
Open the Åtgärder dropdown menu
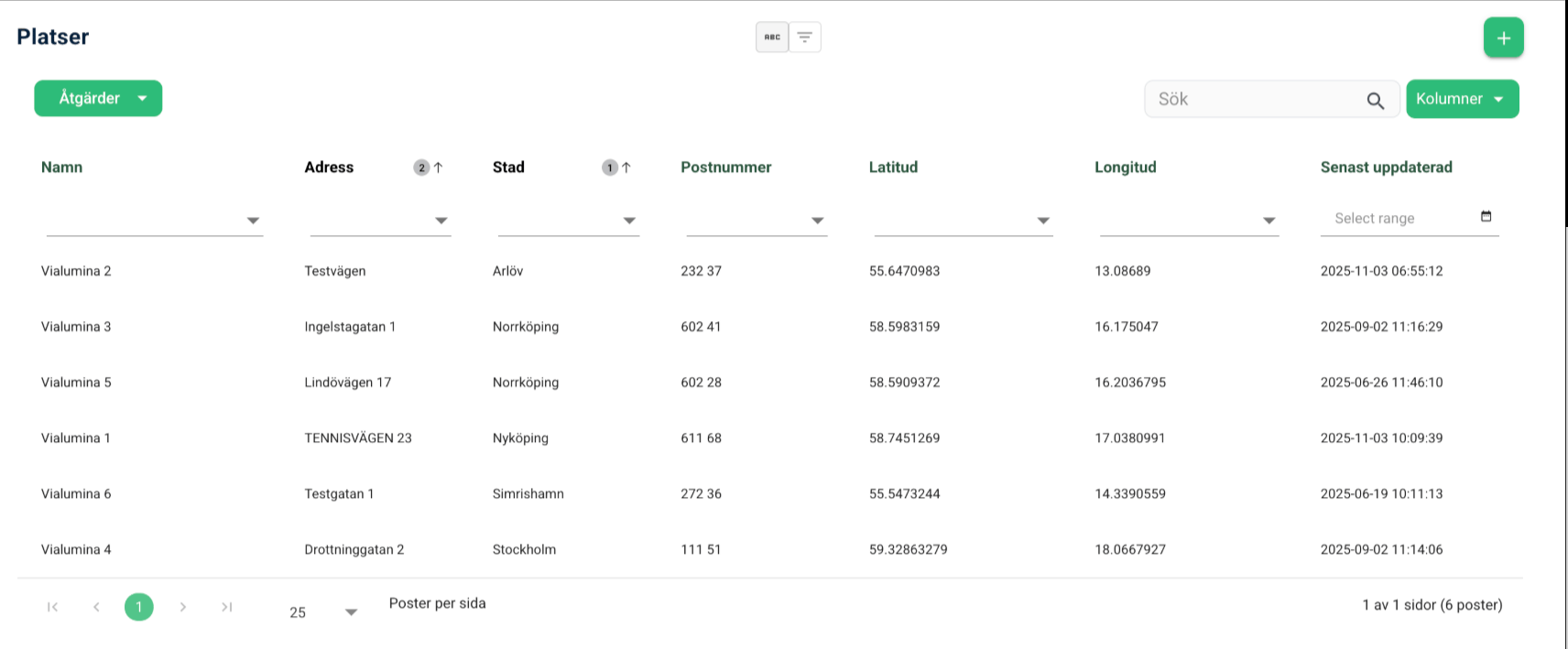[x=98, y=98]
